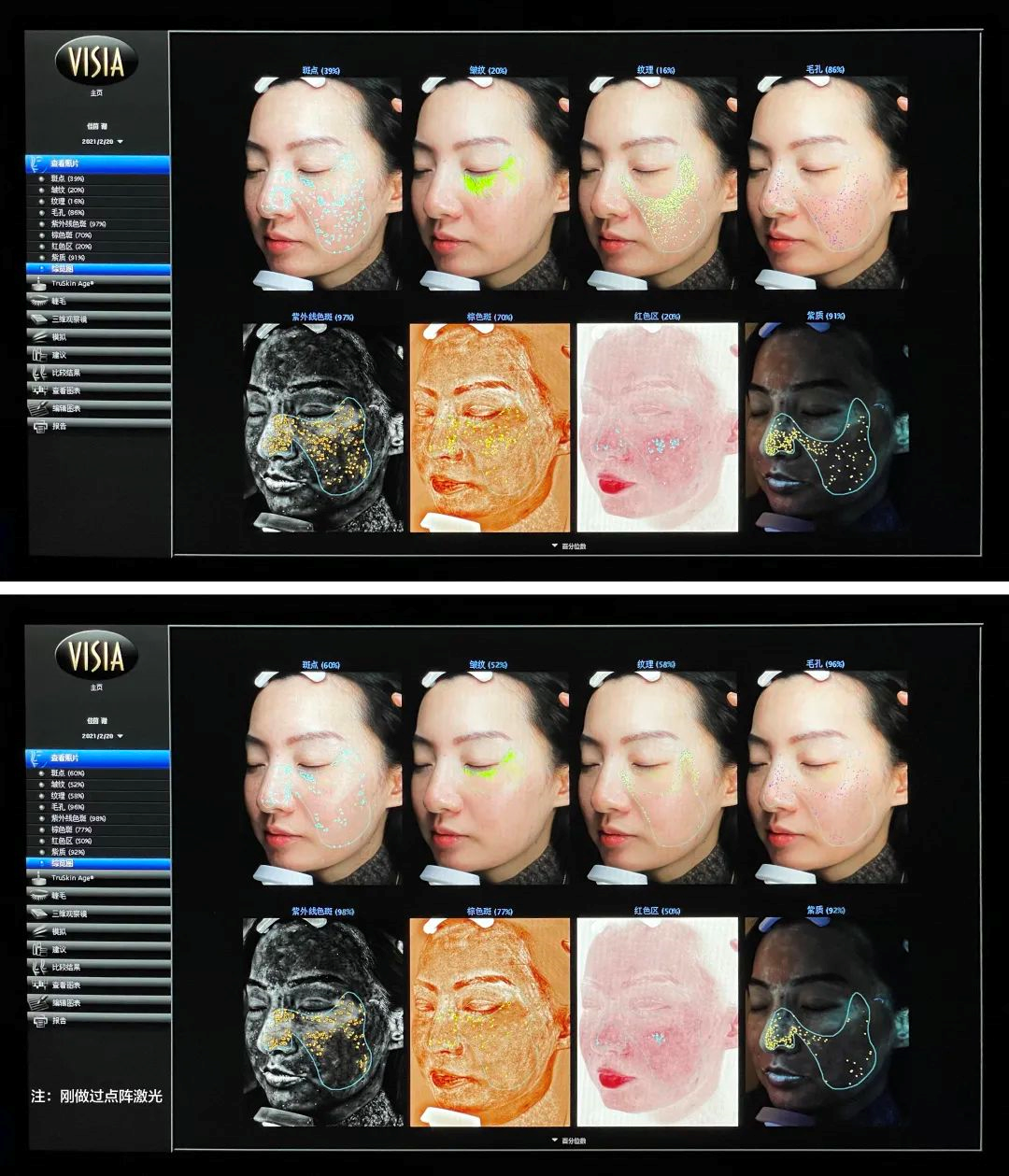1009x1176 pixels.
Task: Open the 棕色斑 (77%) orange thumbnail
Action: coord(490,1022)
